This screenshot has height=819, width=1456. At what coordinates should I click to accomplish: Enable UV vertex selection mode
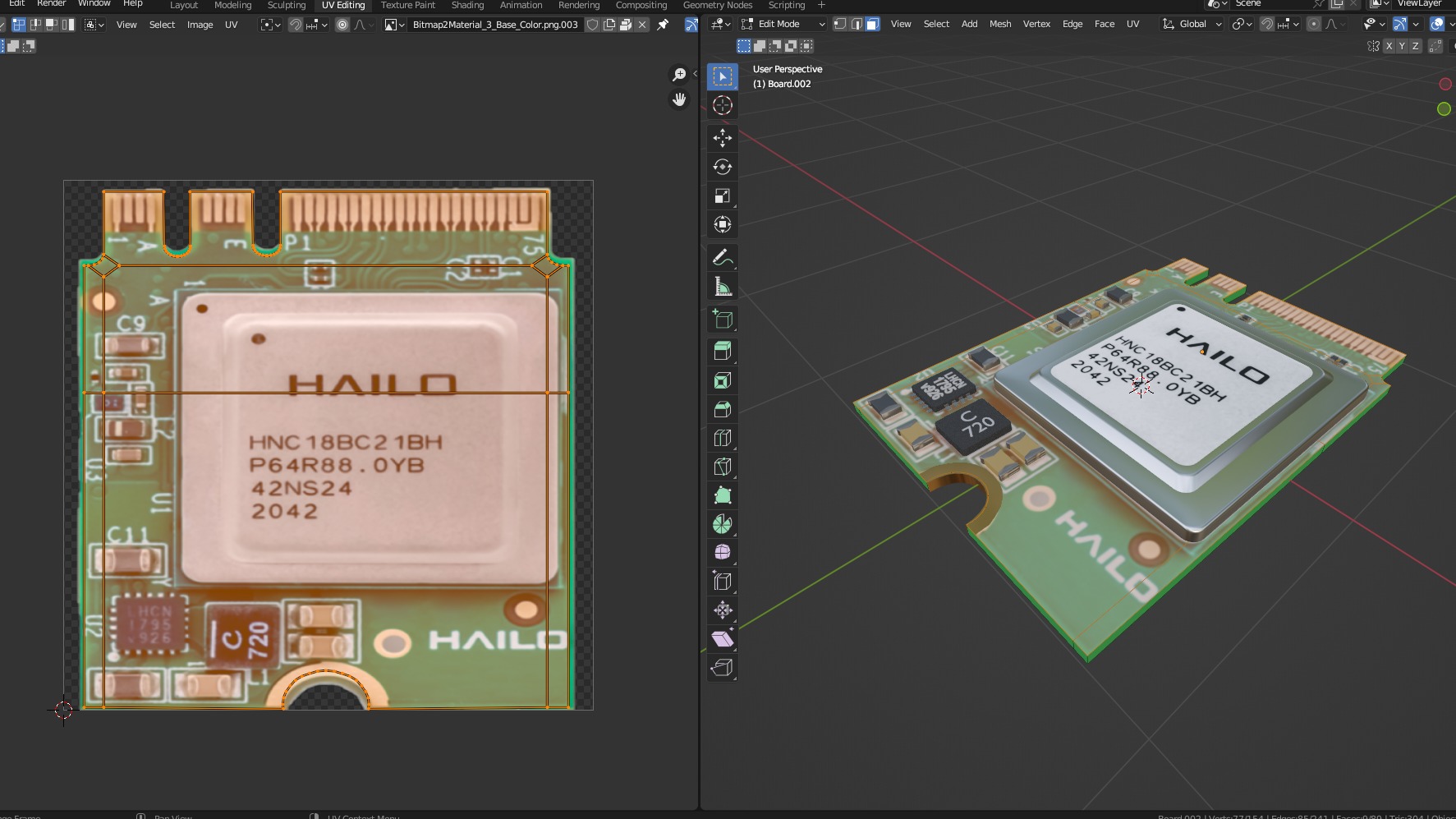click(x=18, y=25)
